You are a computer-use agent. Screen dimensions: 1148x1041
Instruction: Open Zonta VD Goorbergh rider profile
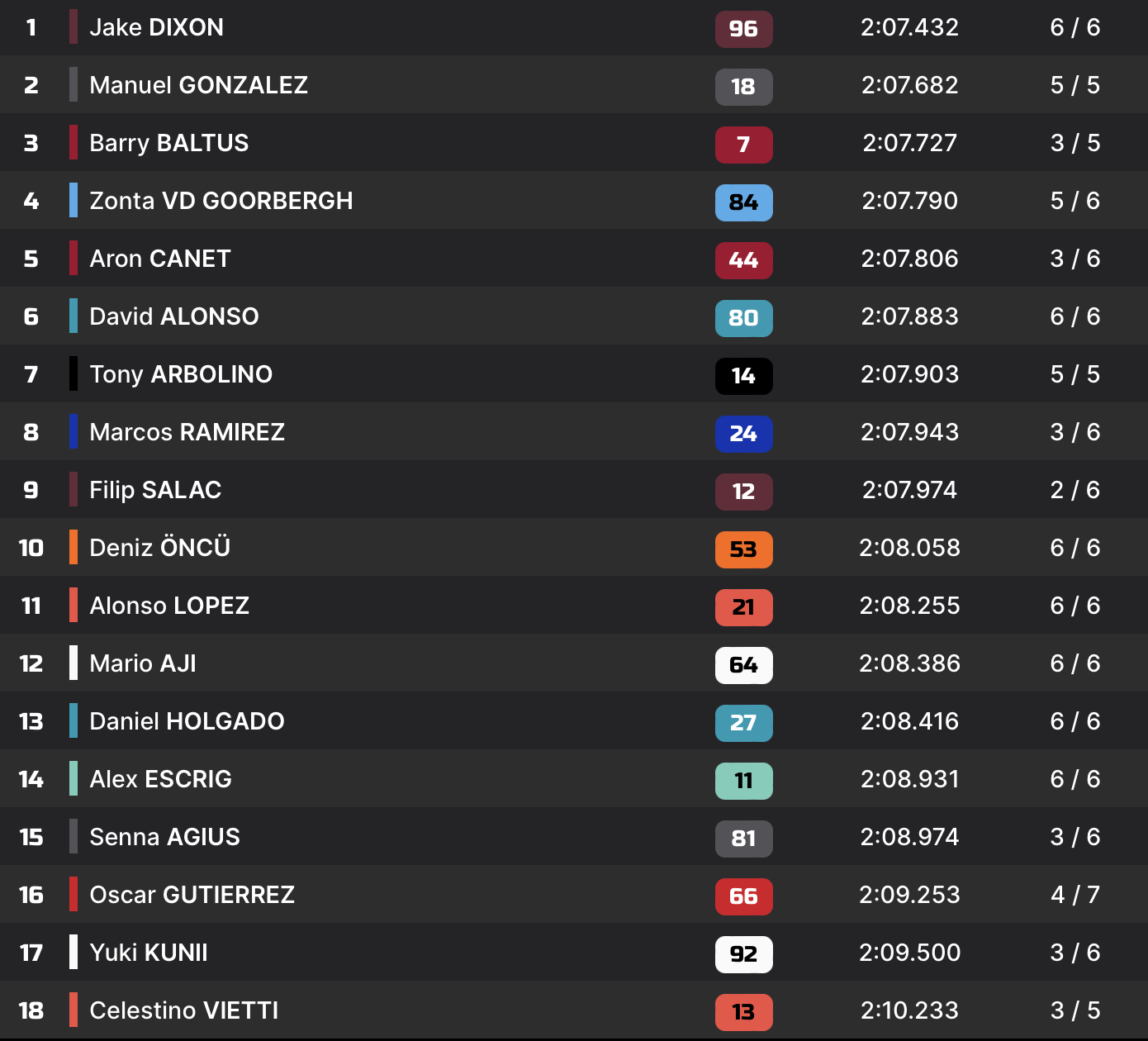(x=221, y=201)
